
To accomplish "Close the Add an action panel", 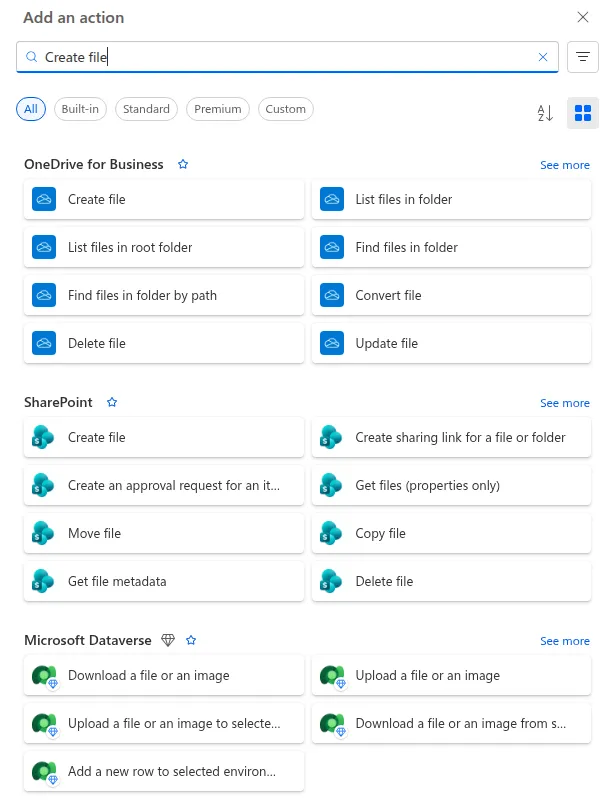I will (x=583, y=17).
